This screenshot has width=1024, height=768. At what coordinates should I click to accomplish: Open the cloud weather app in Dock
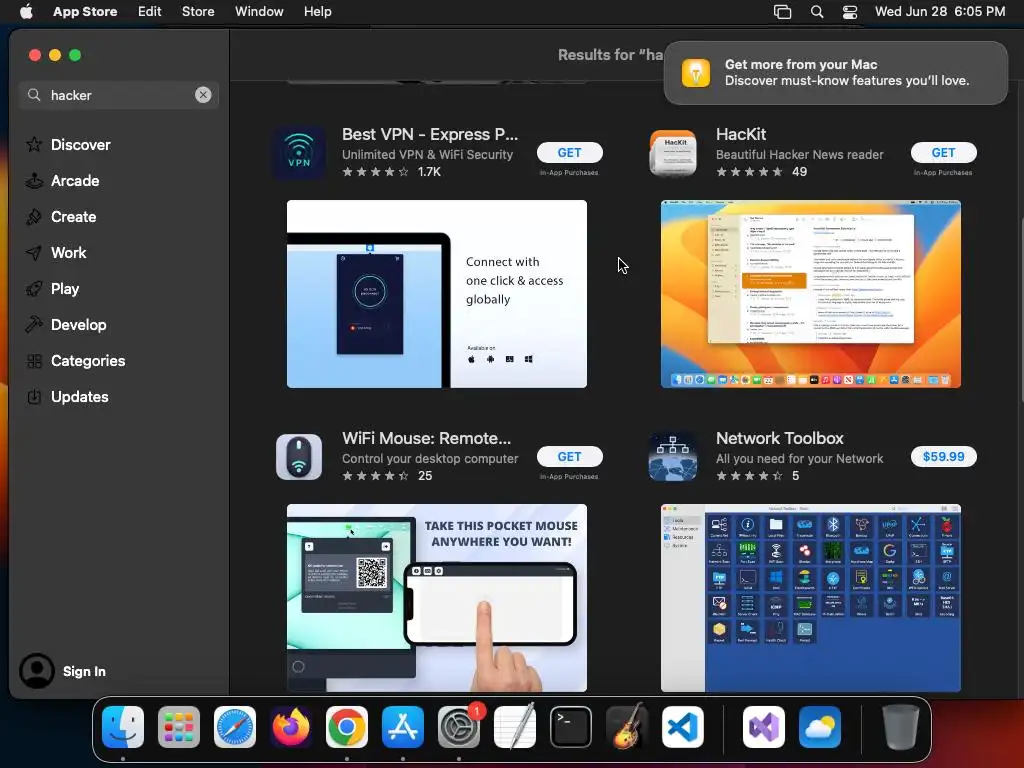pos(820,727)
